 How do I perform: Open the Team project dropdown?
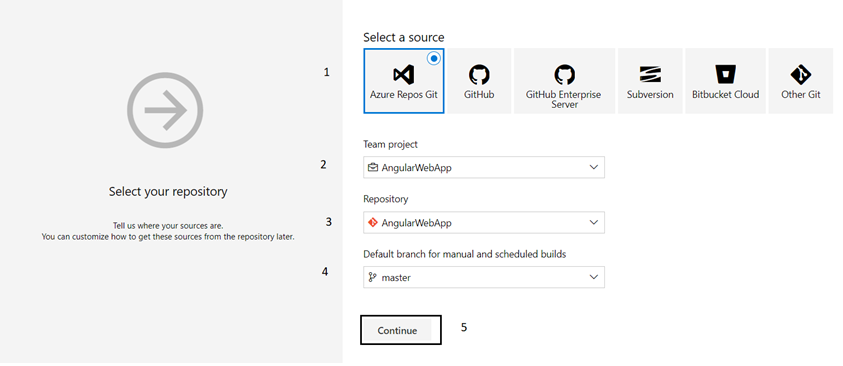pos(484,167)
